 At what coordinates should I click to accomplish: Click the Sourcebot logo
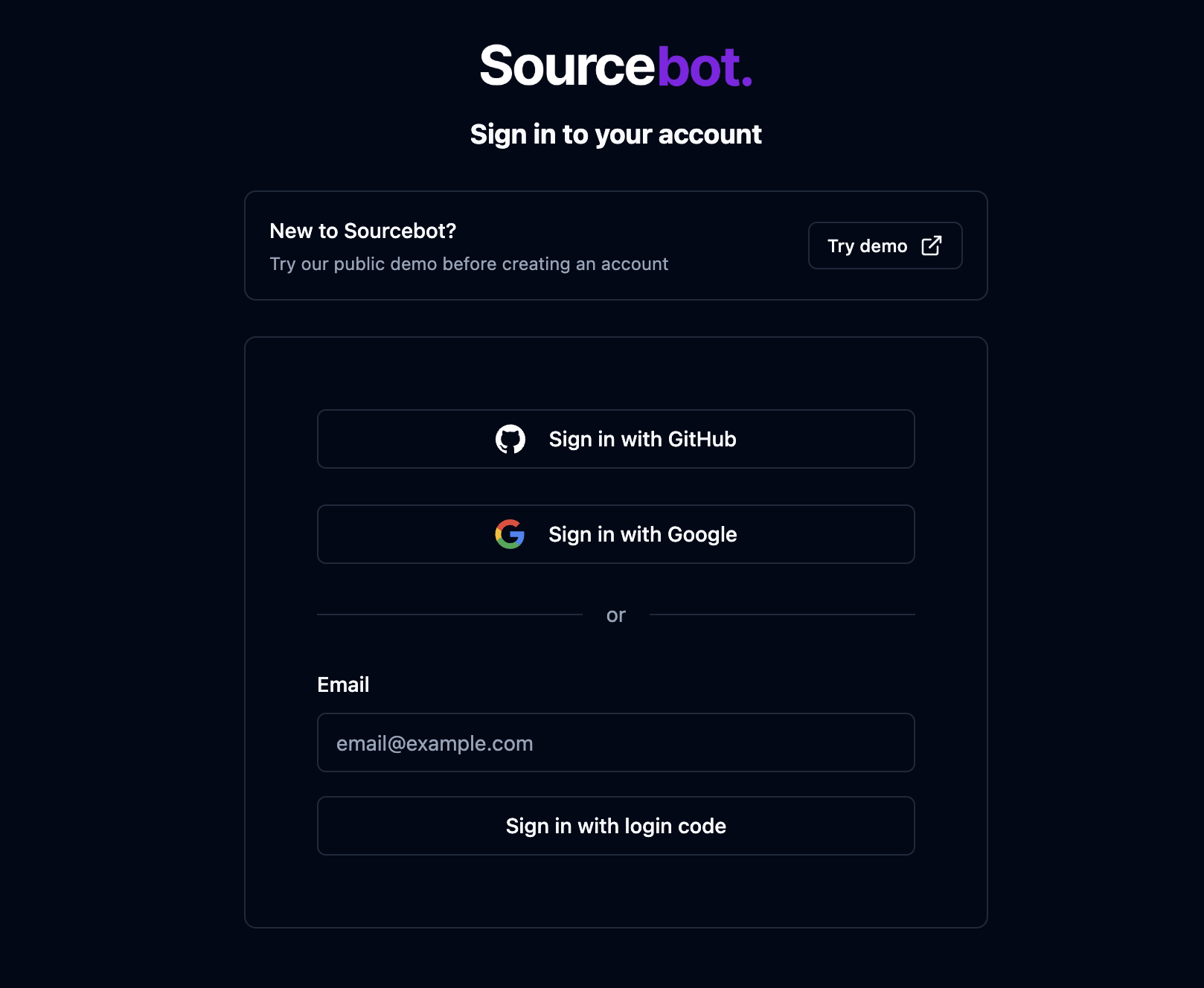point(616,66)
